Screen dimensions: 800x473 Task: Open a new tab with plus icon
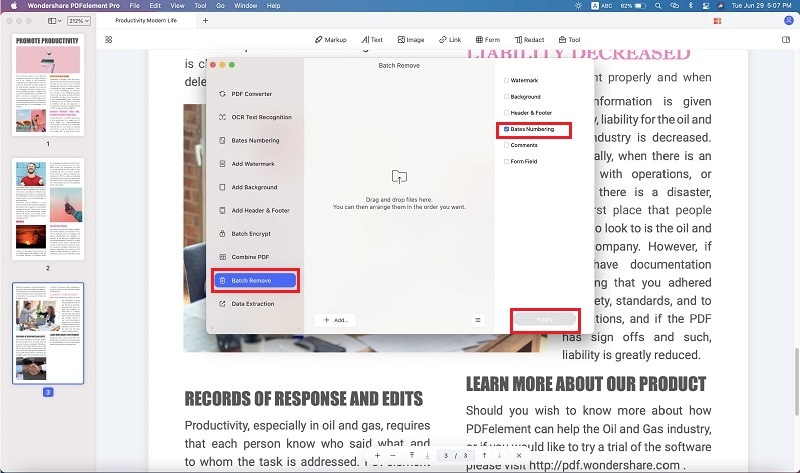[x=205, y=20]
